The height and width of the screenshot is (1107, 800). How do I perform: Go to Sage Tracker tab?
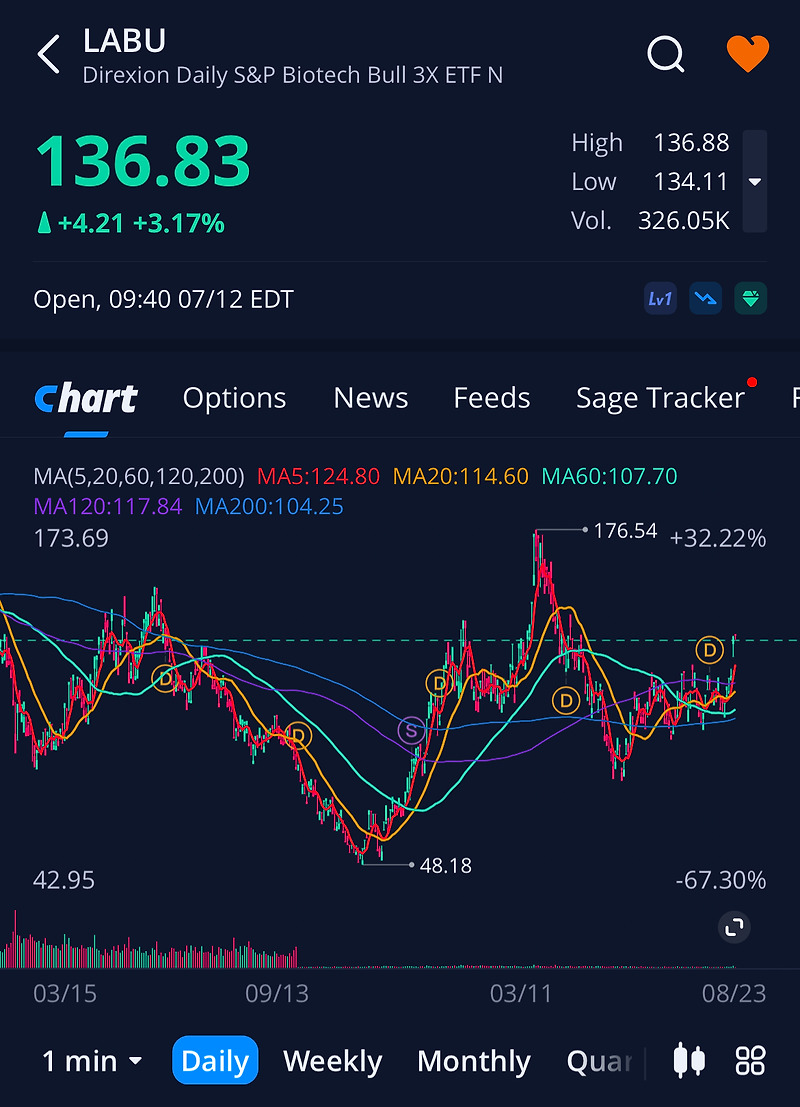[x=660, y=398]
